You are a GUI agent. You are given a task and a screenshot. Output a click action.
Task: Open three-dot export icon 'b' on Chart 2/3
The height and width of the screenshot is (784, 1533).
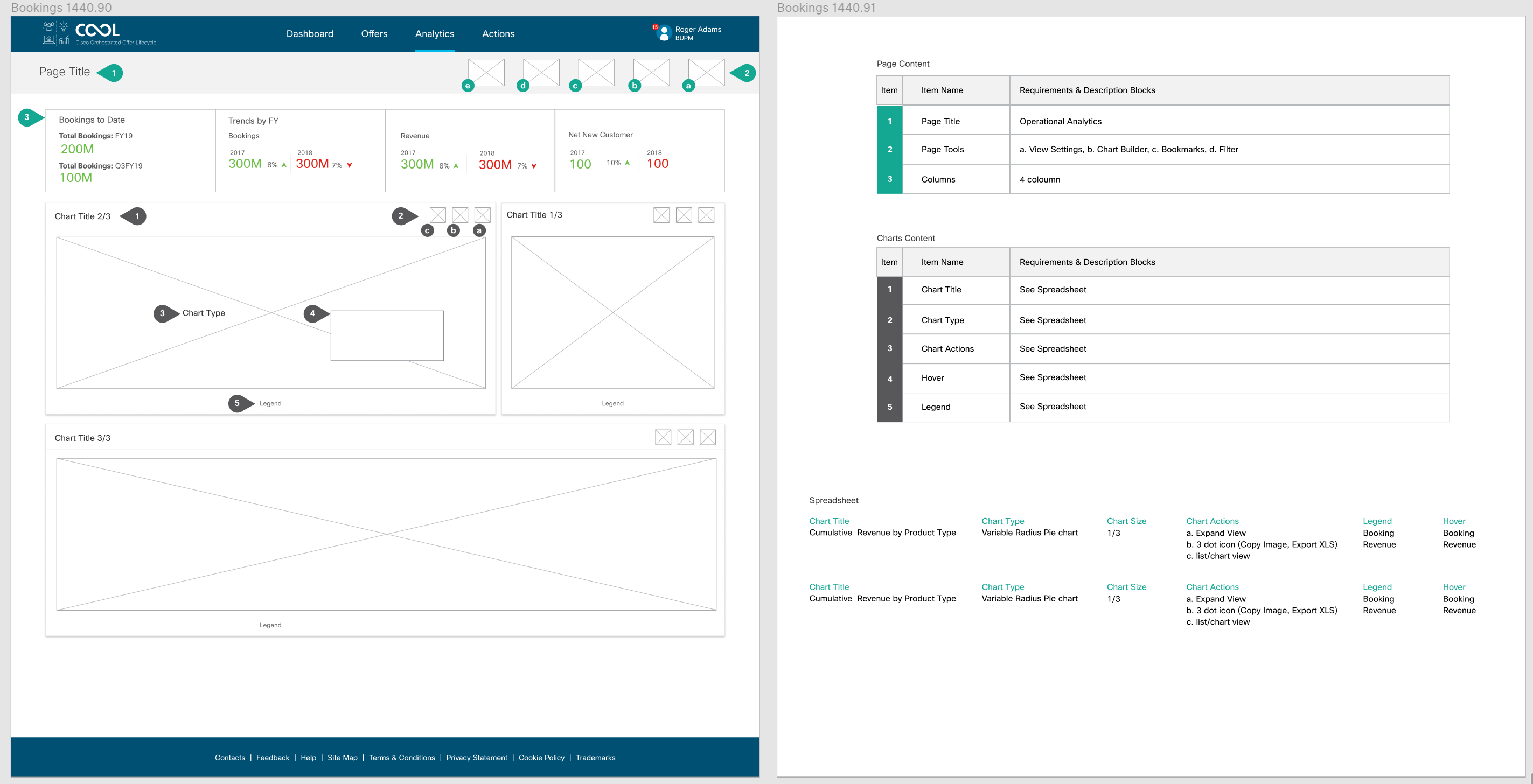coord(459,215)
